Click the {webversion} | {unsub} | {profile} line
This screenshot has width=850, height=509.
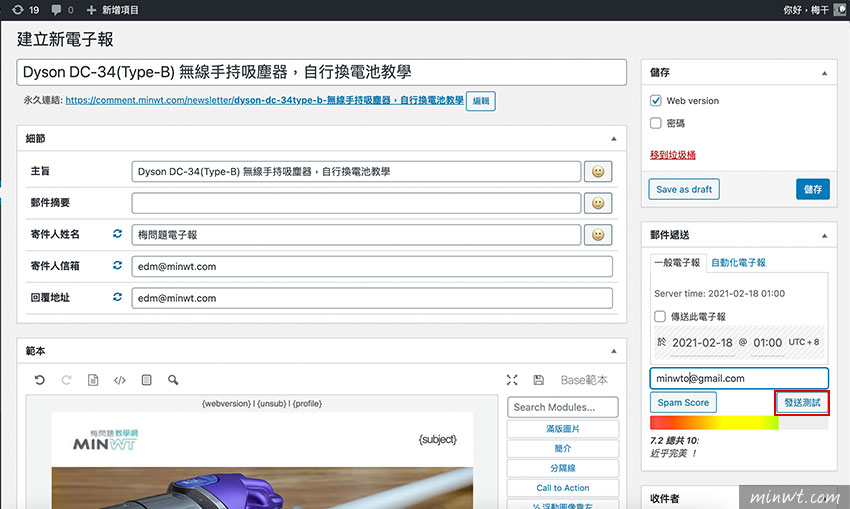pyautogui.click(x=262, y=404)
